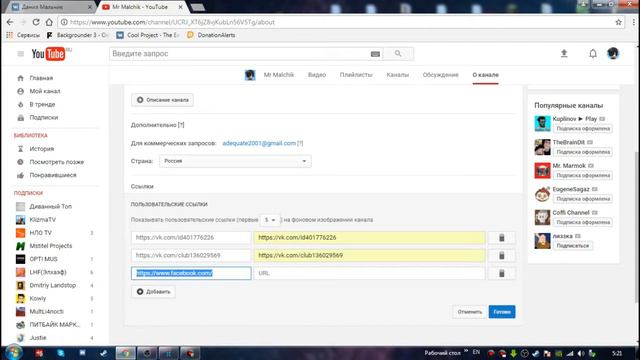
Task: Open the notifications bell
Action: (x=593, y=53)
